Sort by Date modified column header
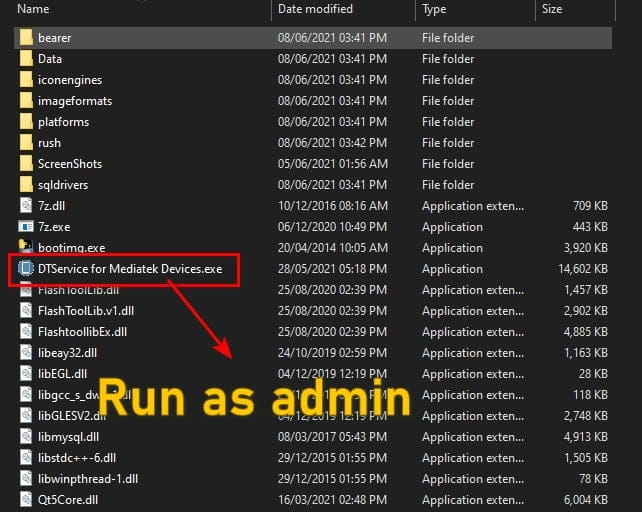 317,9
